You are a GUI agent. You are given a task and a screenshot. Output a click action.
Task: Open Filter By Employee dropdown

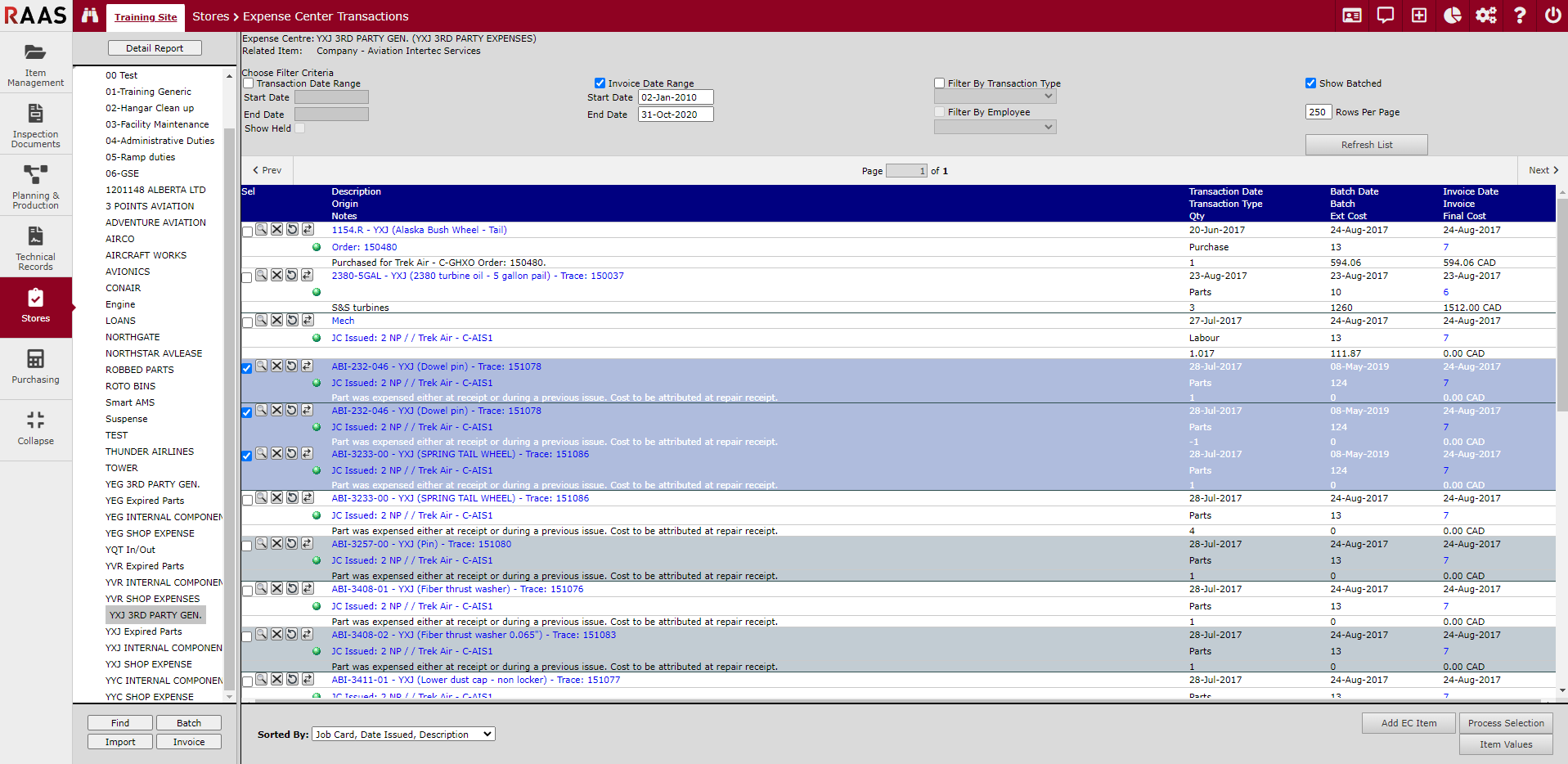click(995, 127)
